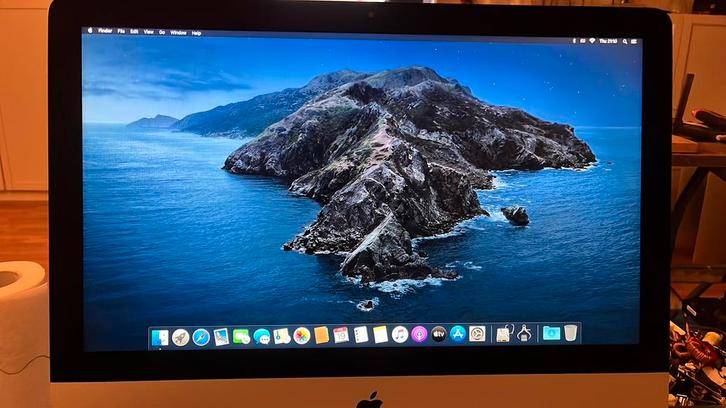Click the Thu clock in menu bar

point(608,41)
